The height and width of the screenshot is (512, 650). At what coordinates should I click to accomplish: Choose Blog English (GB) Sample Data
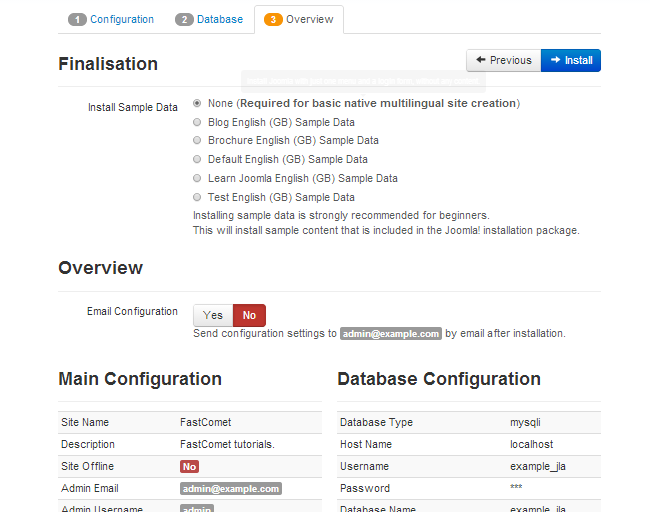197,122
